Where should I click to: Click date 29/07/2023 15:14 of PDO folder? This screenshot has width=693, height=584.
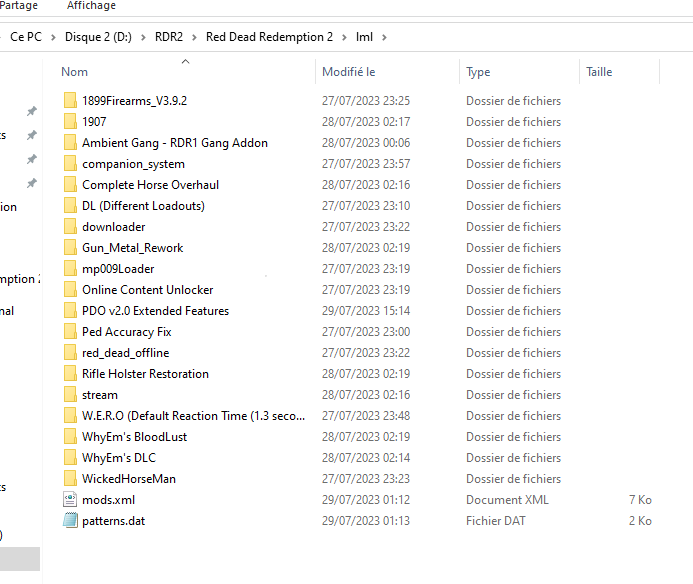coord(366,311)
